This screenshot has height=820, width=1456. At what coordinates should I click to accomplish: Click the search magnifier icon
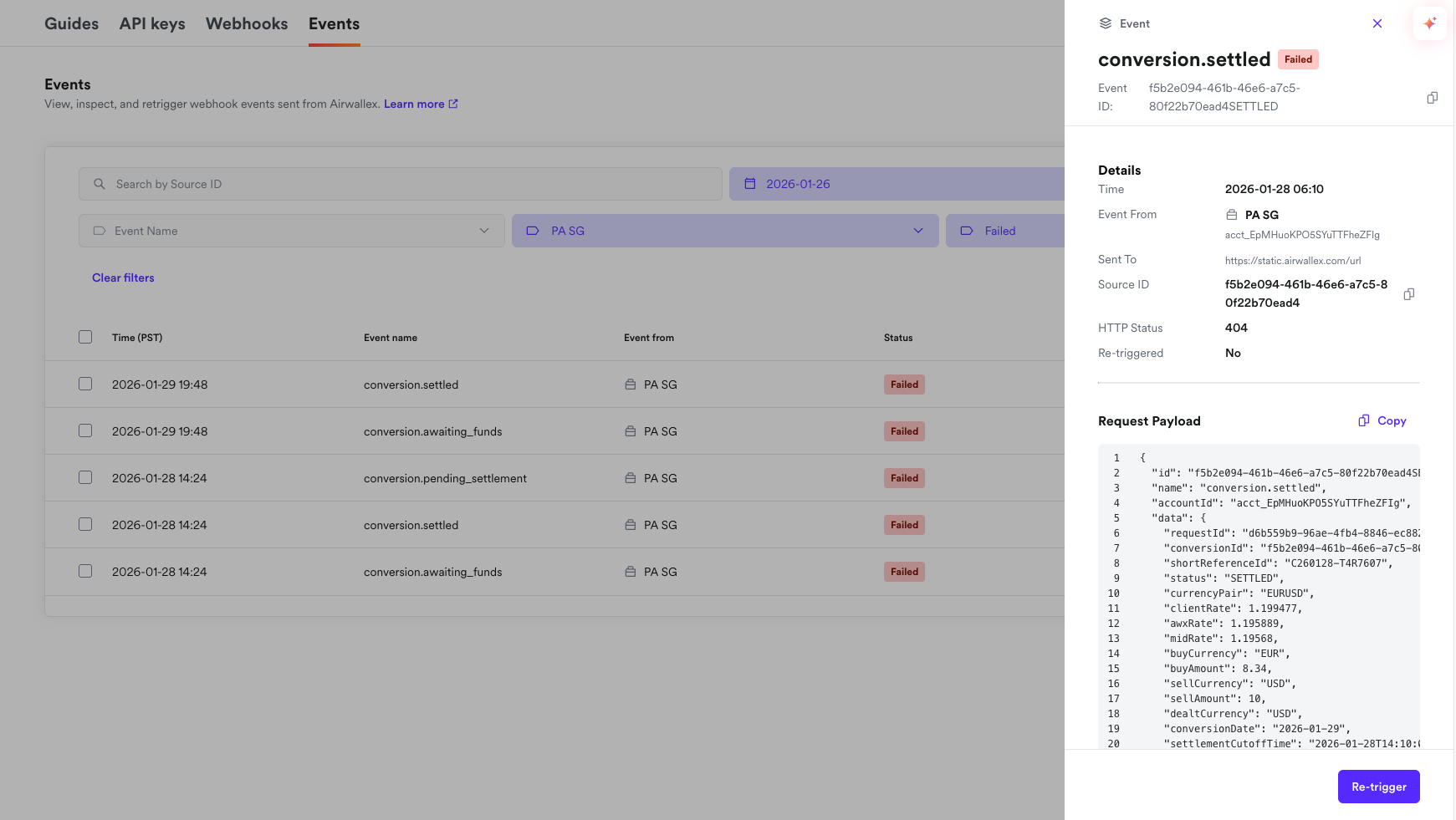click(100, 184)
